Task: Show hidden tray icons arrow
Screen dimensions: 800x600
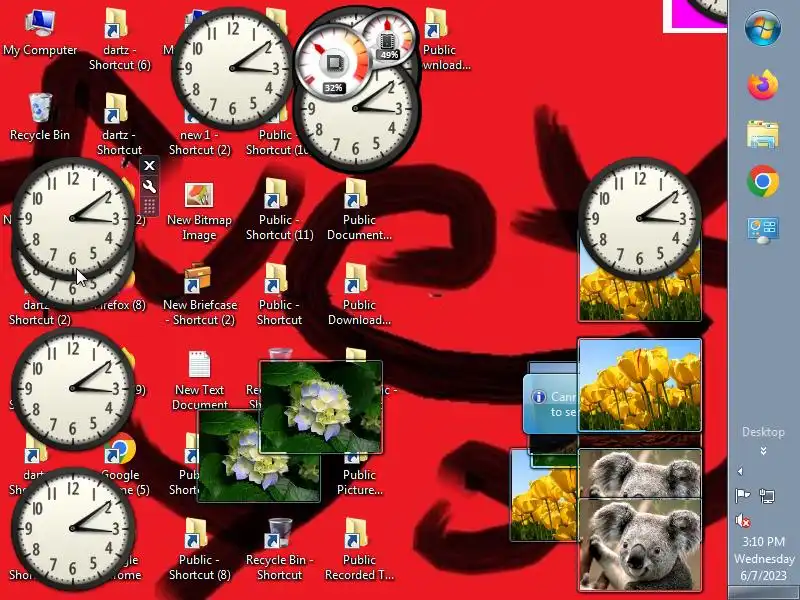Action: coord(739,471)
